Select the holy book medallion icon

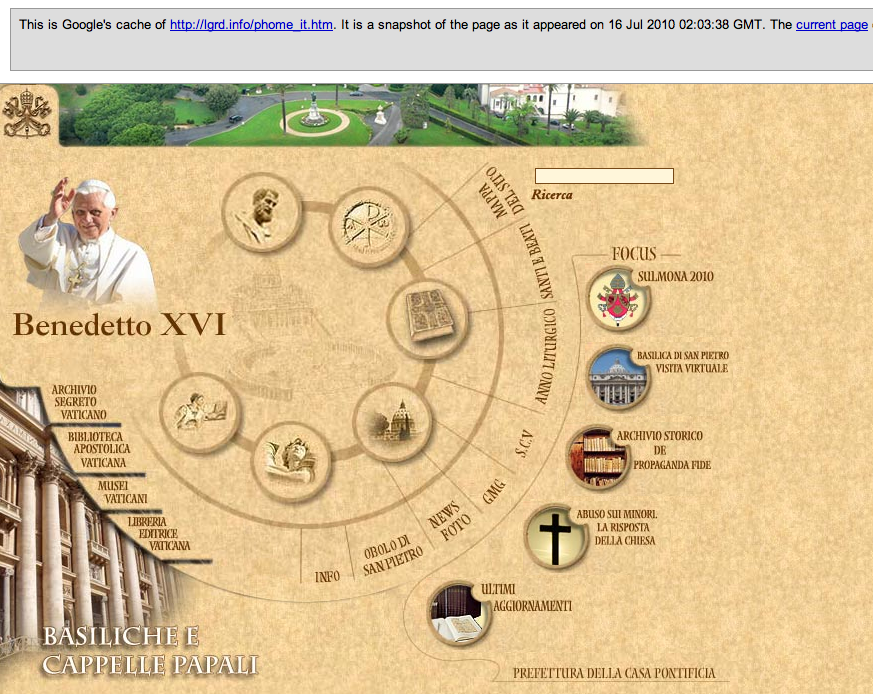(x=427, y=319)
